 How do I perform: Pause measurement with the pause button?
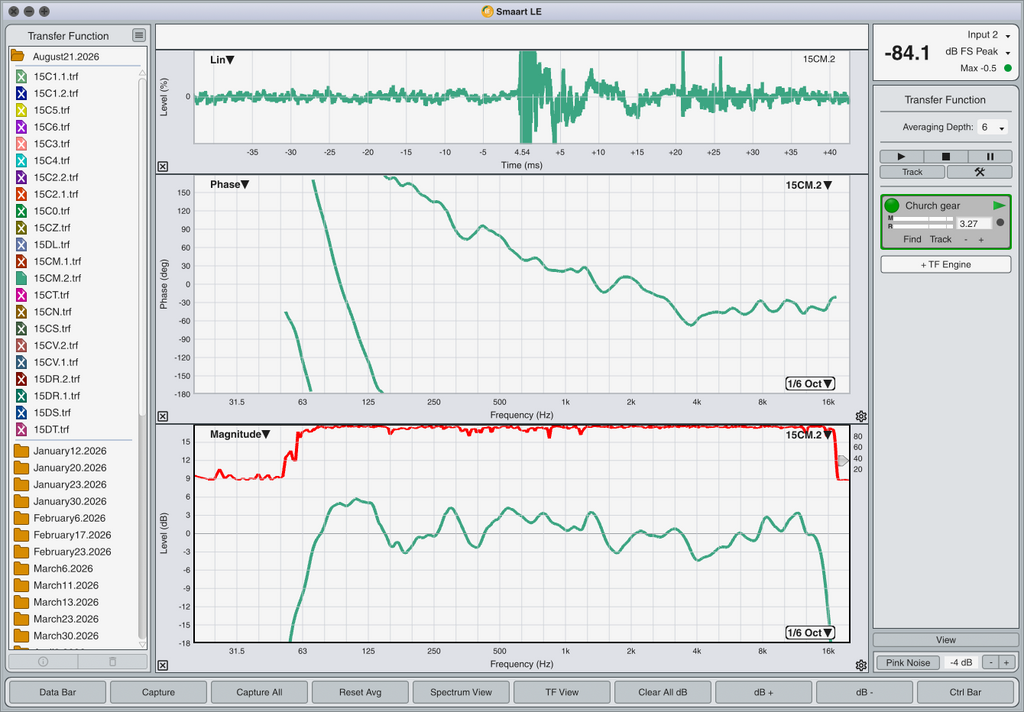tap(990, 157)
